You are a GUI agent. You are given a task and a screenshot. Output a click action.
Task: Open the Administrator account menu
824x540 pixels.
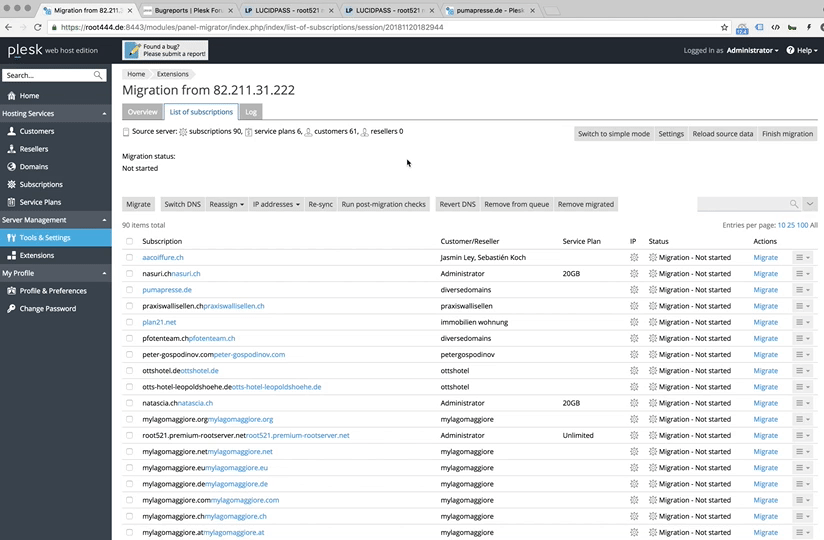pyautogui.click(x=752, y=50)
